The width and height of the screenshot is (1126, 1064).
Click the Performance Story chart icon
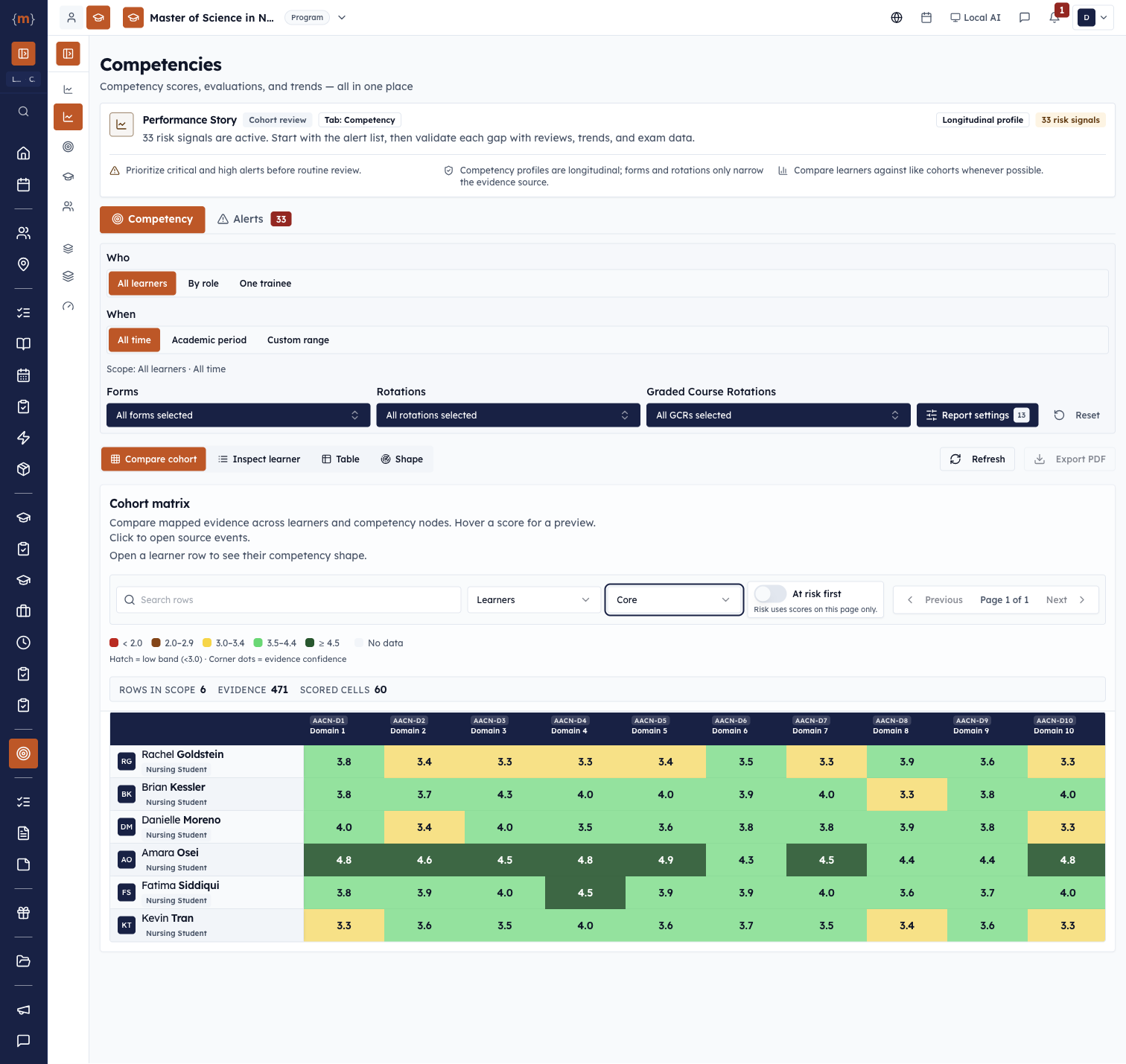[x=121, y=125]
